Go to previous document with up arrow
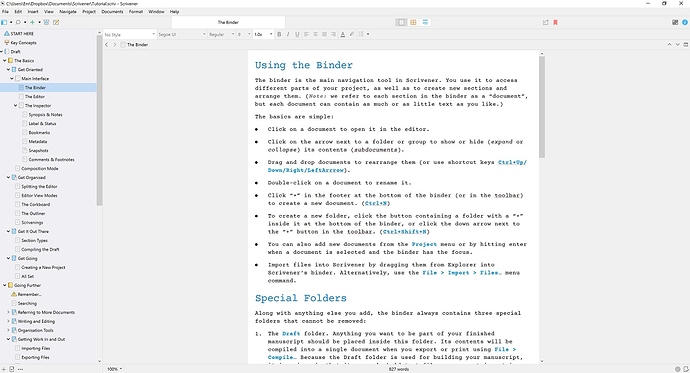 [x=669, y=45]
